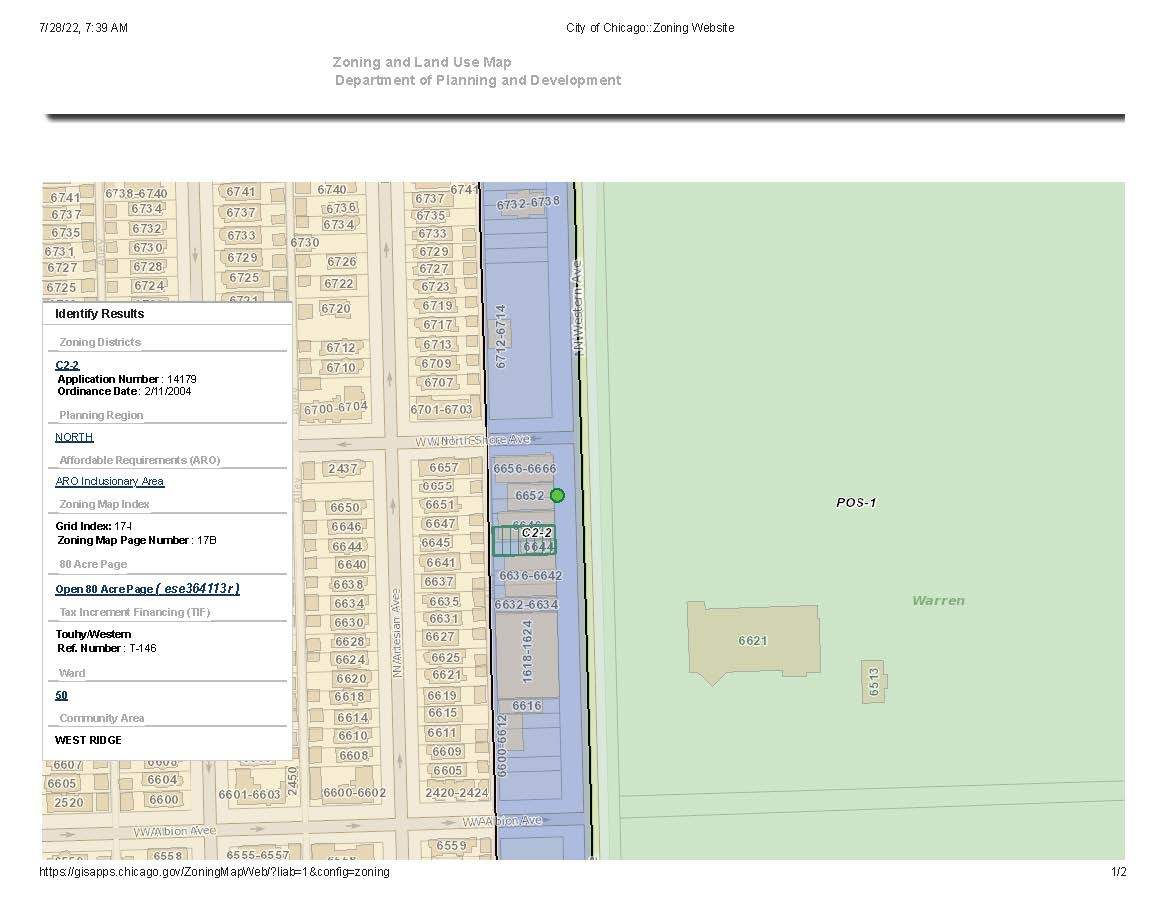Click the 2420-2424 address label
The height and width of the screenshot is (901, 1166).
tap(457, 792)
